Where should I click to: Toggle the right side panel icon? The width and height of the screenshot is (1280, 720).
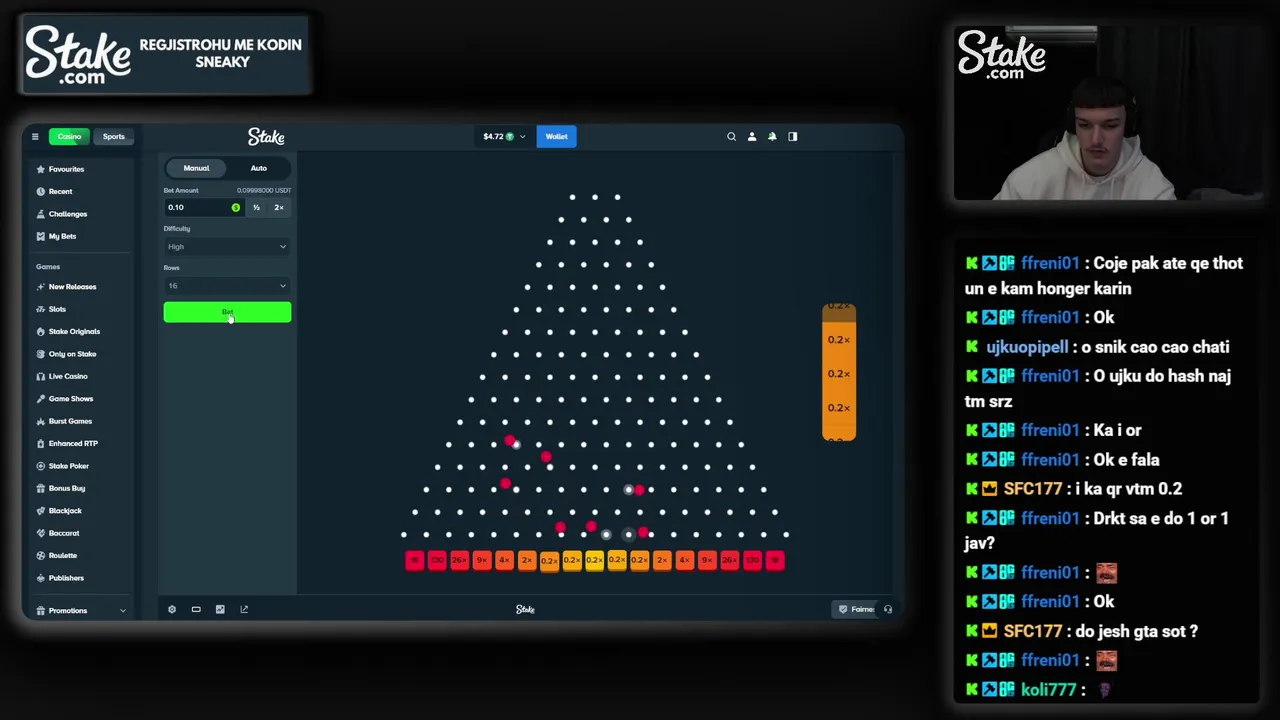tap(793, 136)
